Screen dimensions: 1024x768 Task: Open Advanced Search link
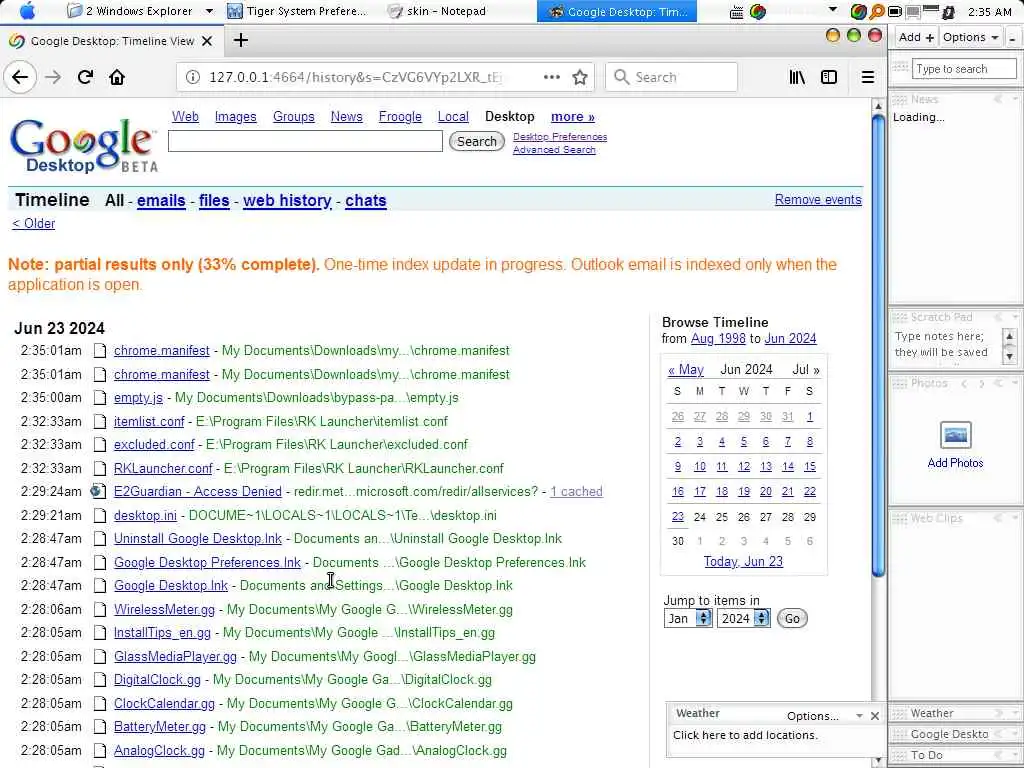(554, 150)
